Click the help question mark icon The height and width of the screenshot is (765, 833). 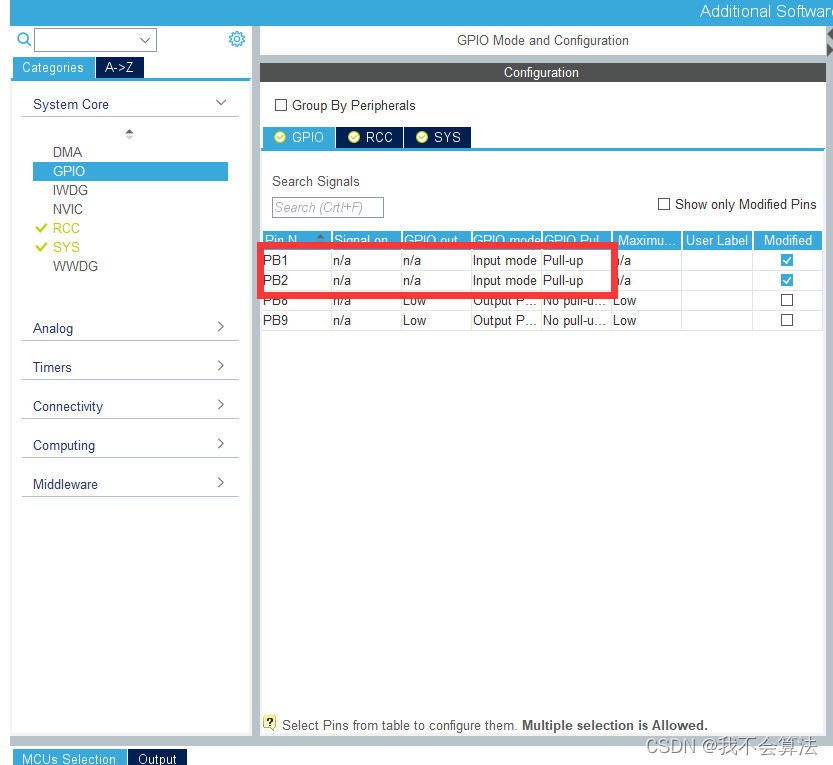click(x=270, y=722)
